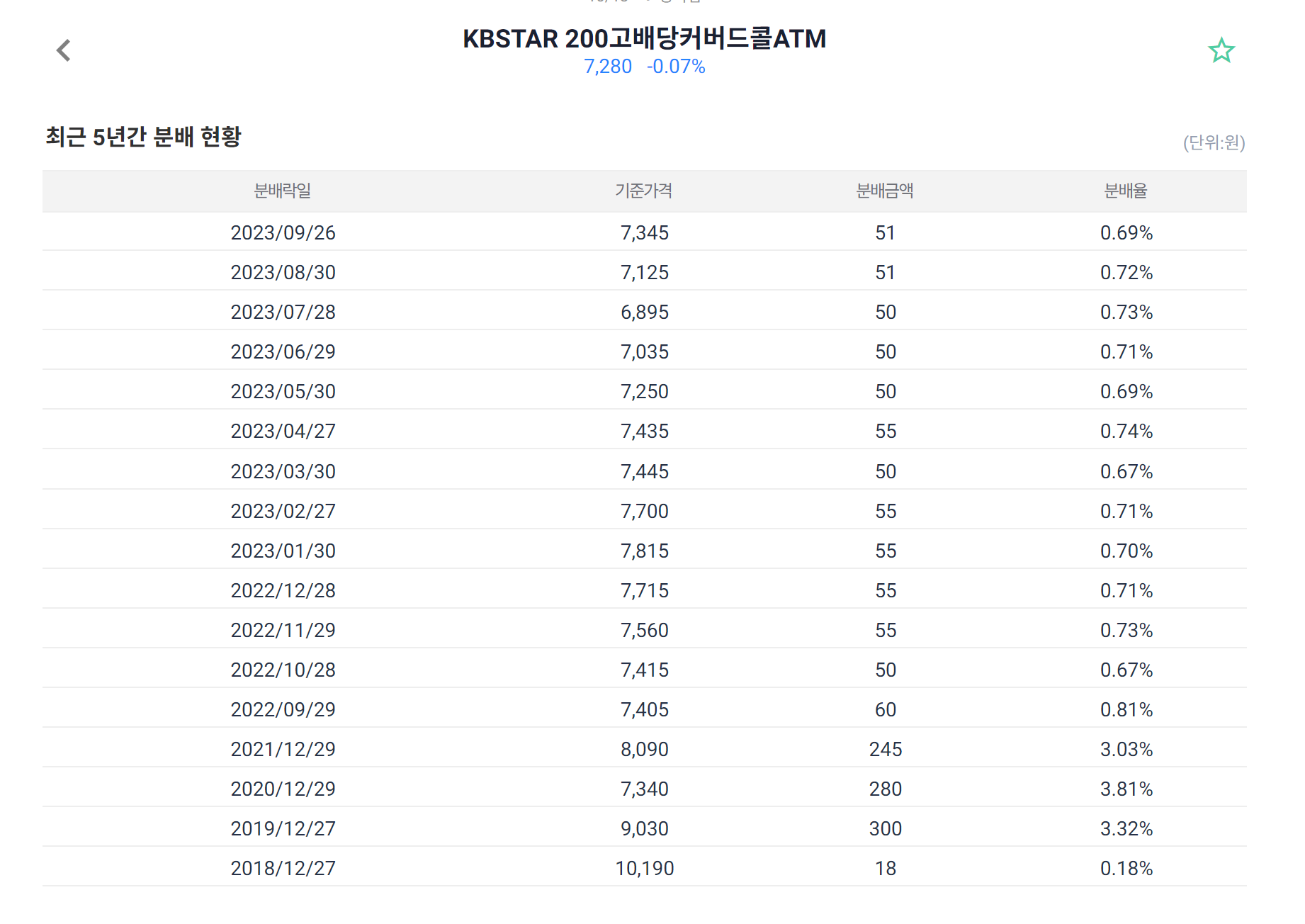This screenshot has width=1305, height=924.
Task: Select the 7,700 base price cell
Action: tap(645, 511)
